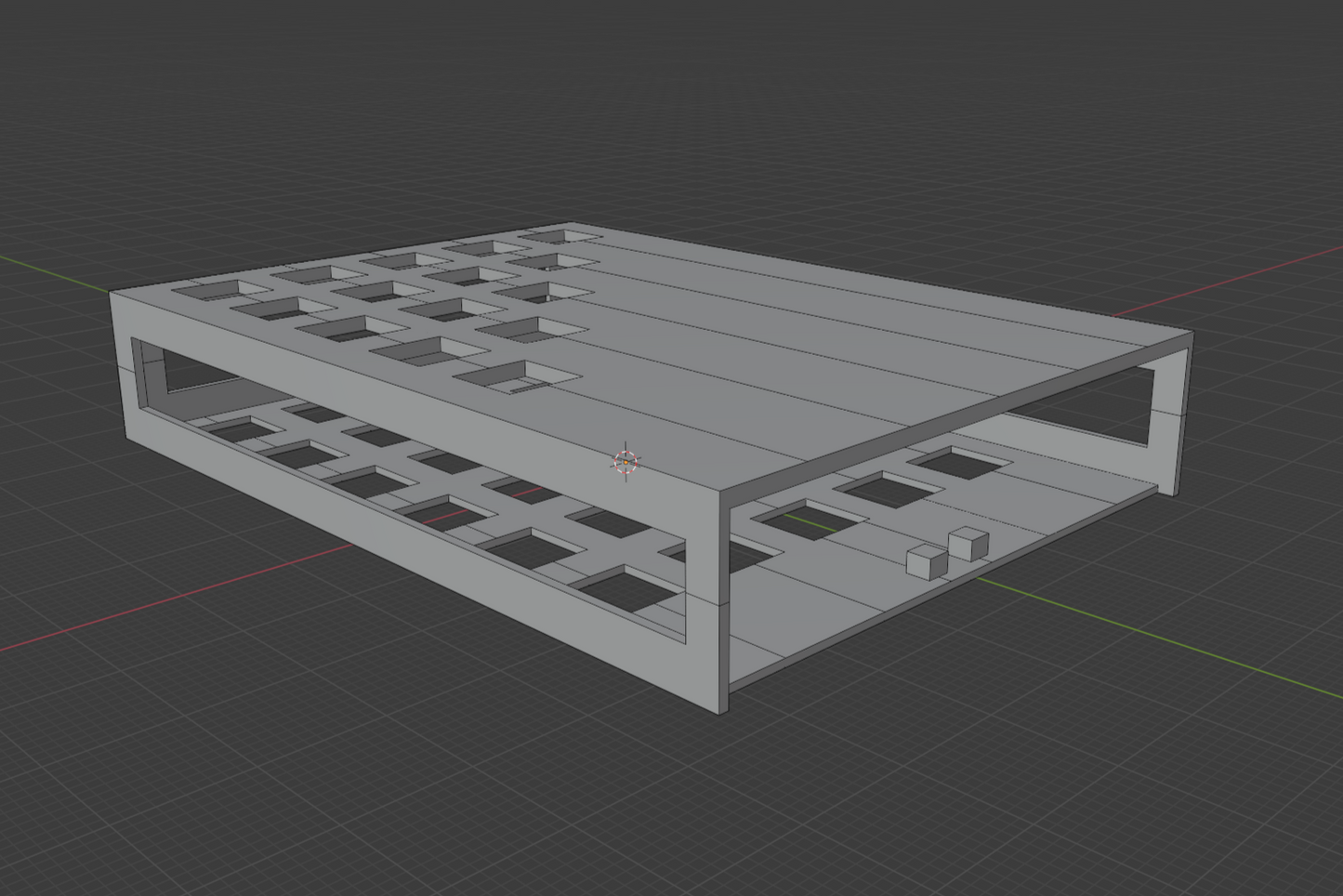Select the right small cube inside enclosure
This screenshot has width=1343, height=896.
coord(968,545)
